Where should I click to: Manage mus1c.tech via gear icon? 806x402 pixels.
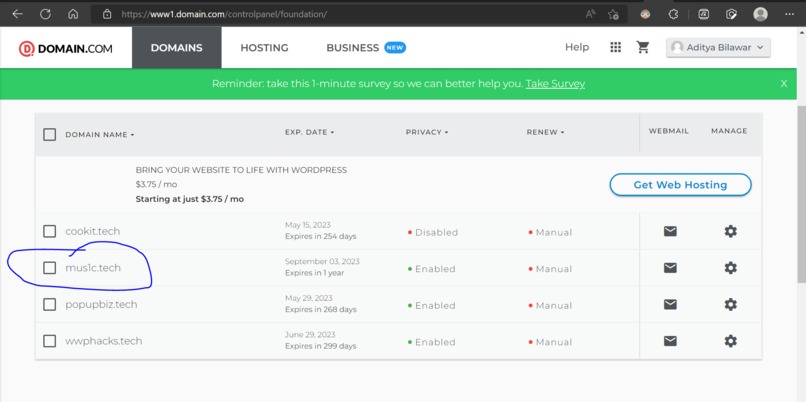pos(730,268)
